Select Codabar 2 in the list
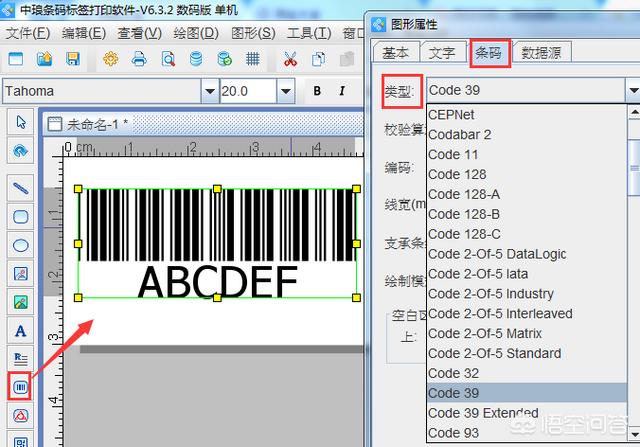The image size is (640, 447). tap(527, 134)
